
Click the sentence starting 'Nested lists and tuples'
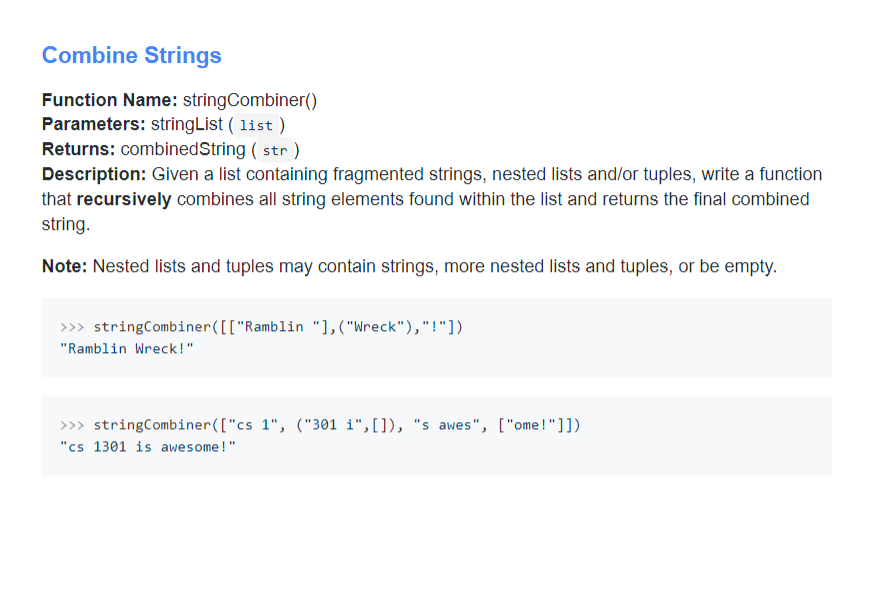[434, 266]
